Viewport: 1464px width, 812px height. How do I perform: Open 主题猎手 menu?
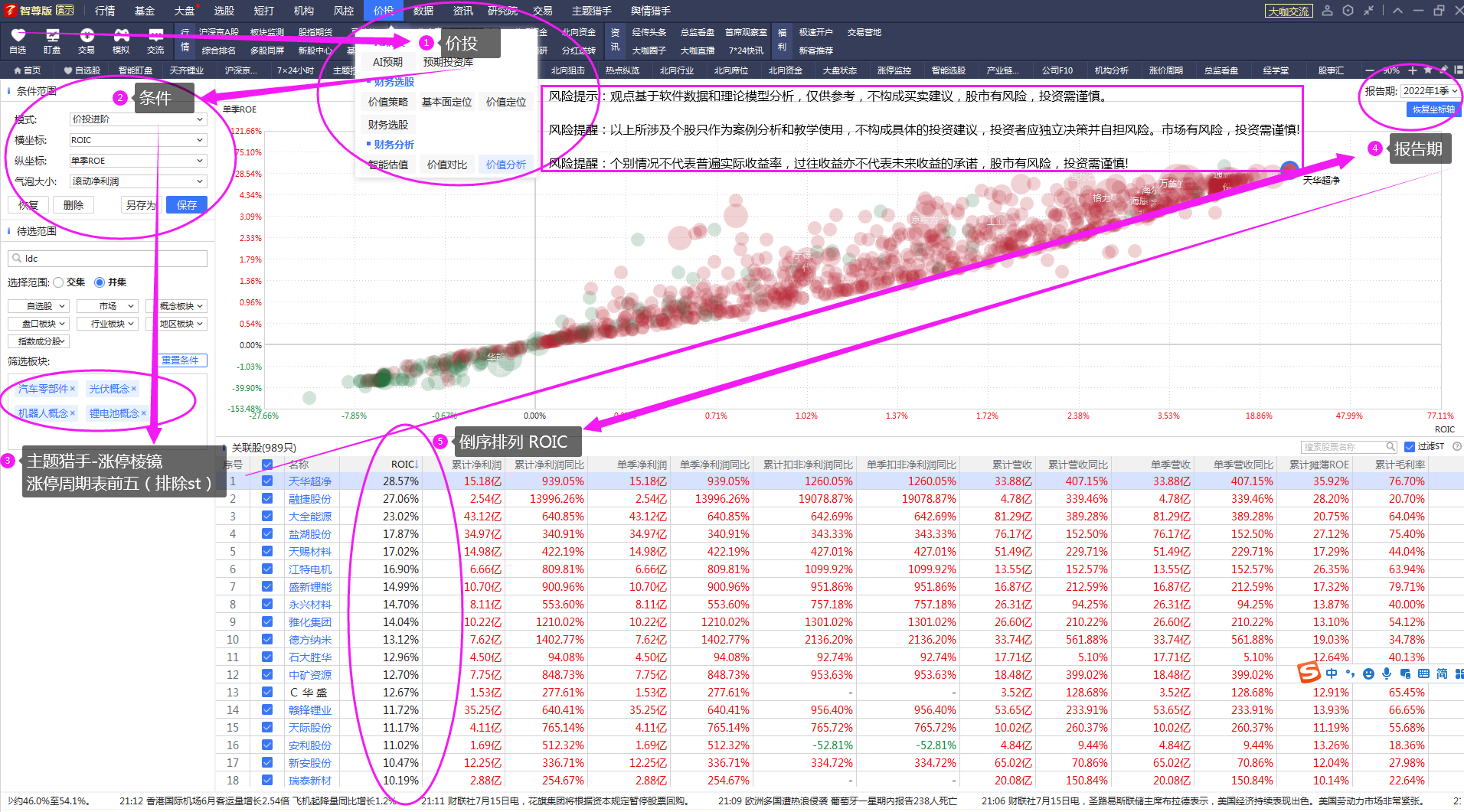[x=592, y=11]
